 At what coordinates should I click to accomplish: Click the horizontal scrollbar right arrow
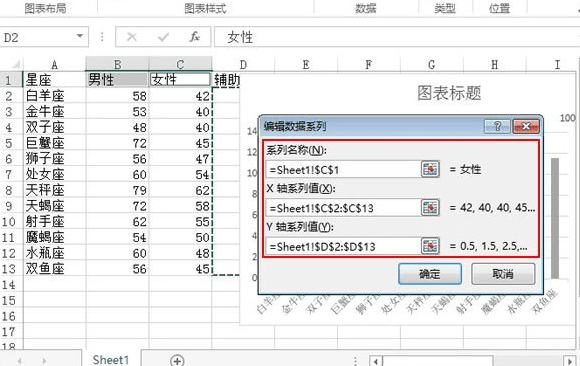point(569,361)
